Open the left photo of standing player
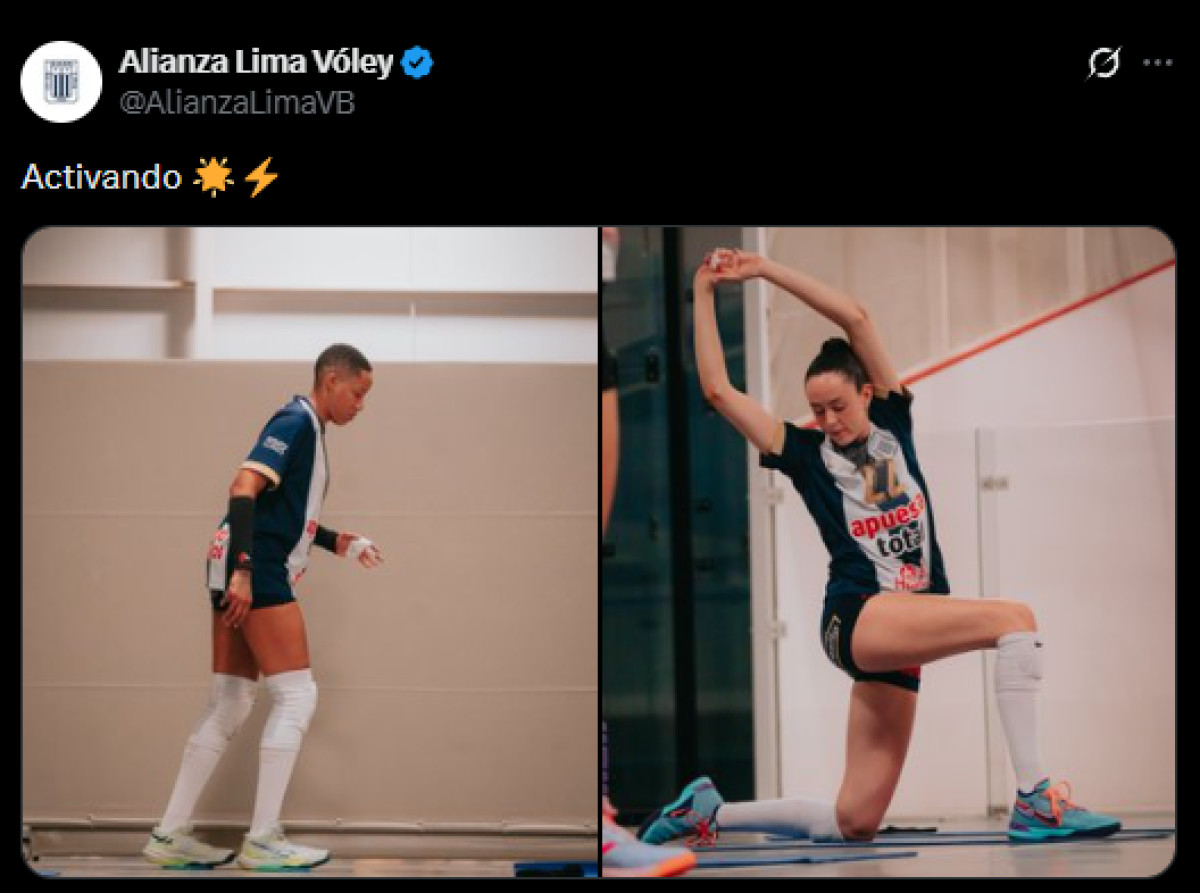This screenshot has width=1200, height=893. click(310, 552)
